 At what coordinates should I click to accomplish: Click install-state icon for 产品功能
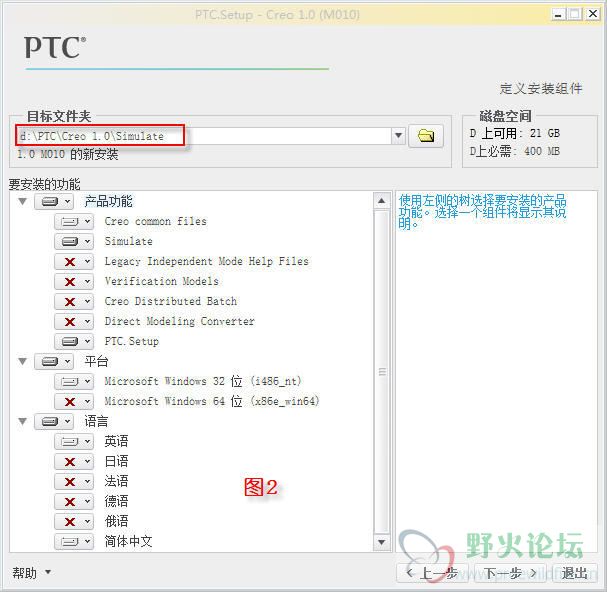click(50, 202)
